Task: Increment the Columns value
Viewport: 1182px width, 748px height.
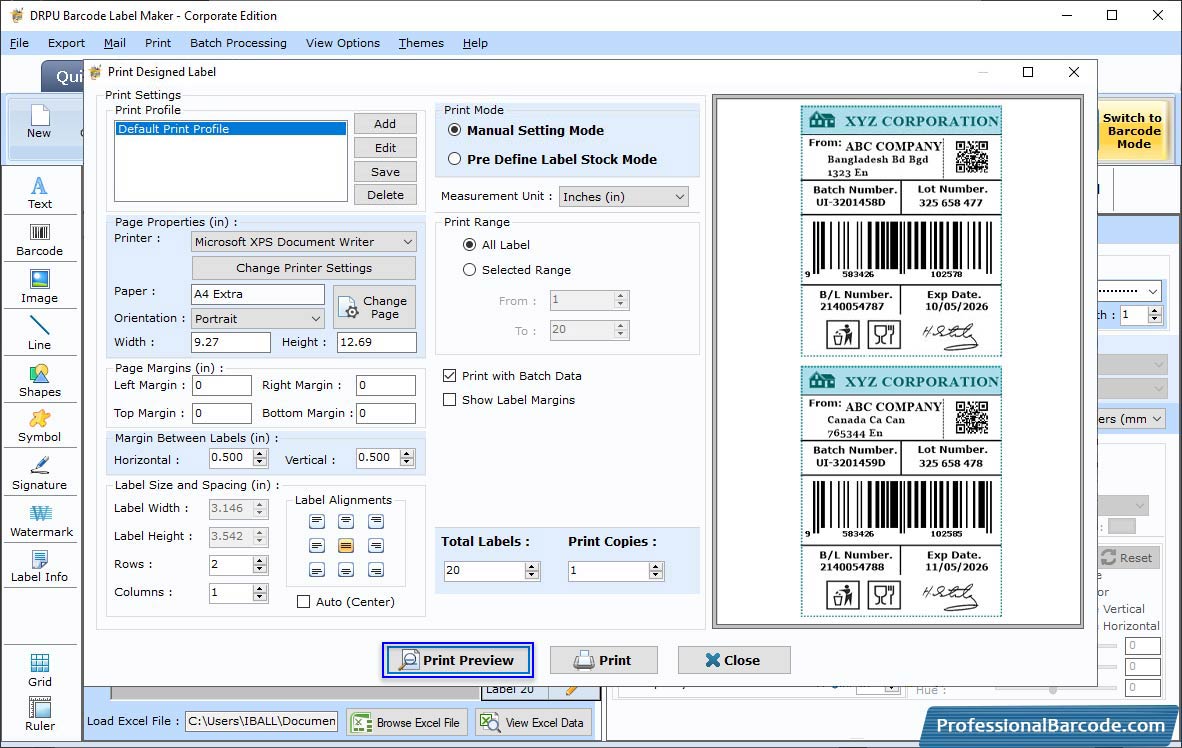Action: click(260, 588)
